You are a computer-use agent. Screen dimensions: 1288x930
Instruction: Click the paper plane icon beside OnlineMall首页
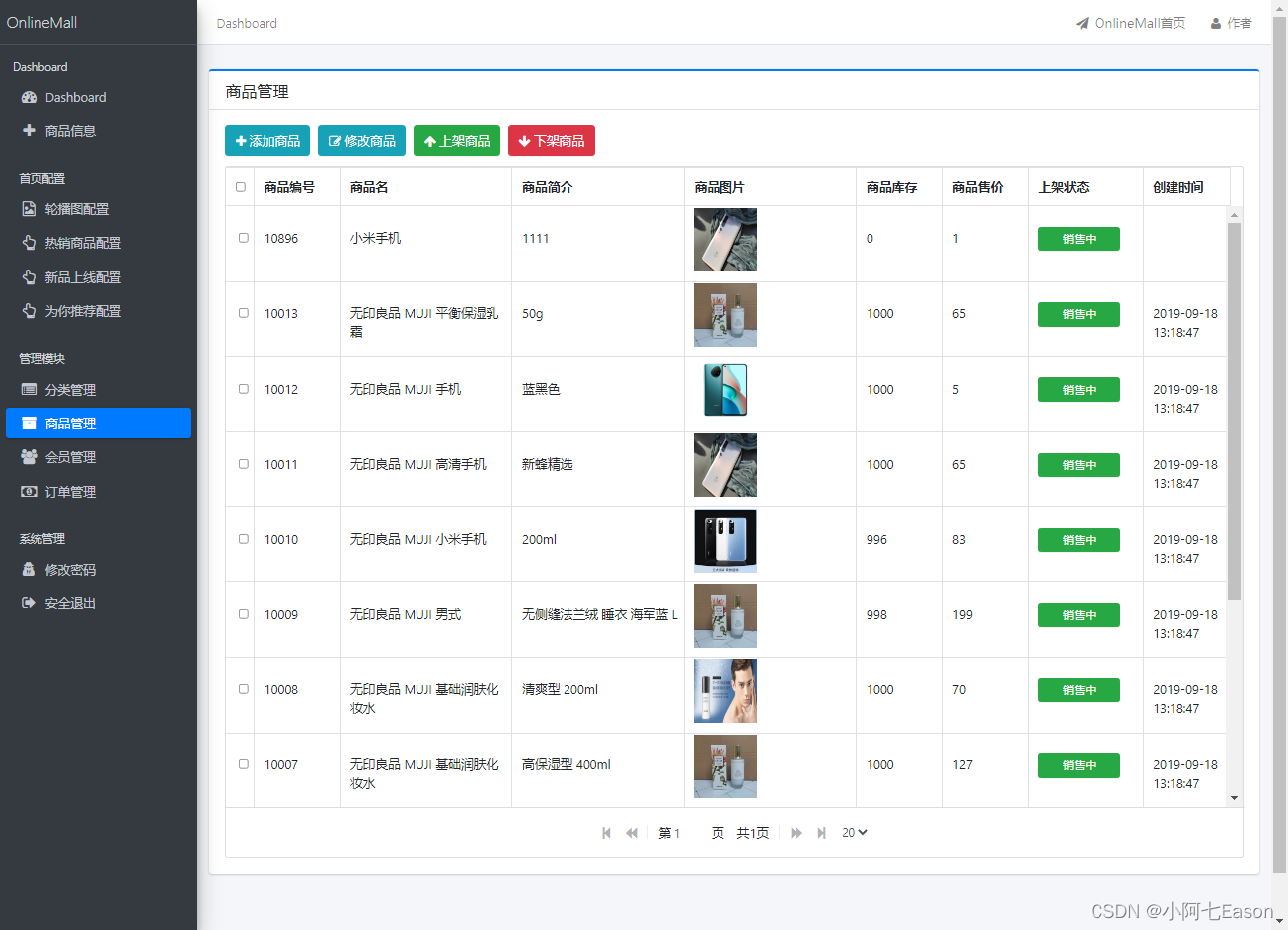pyautogui.click(x=1083, y=22)
